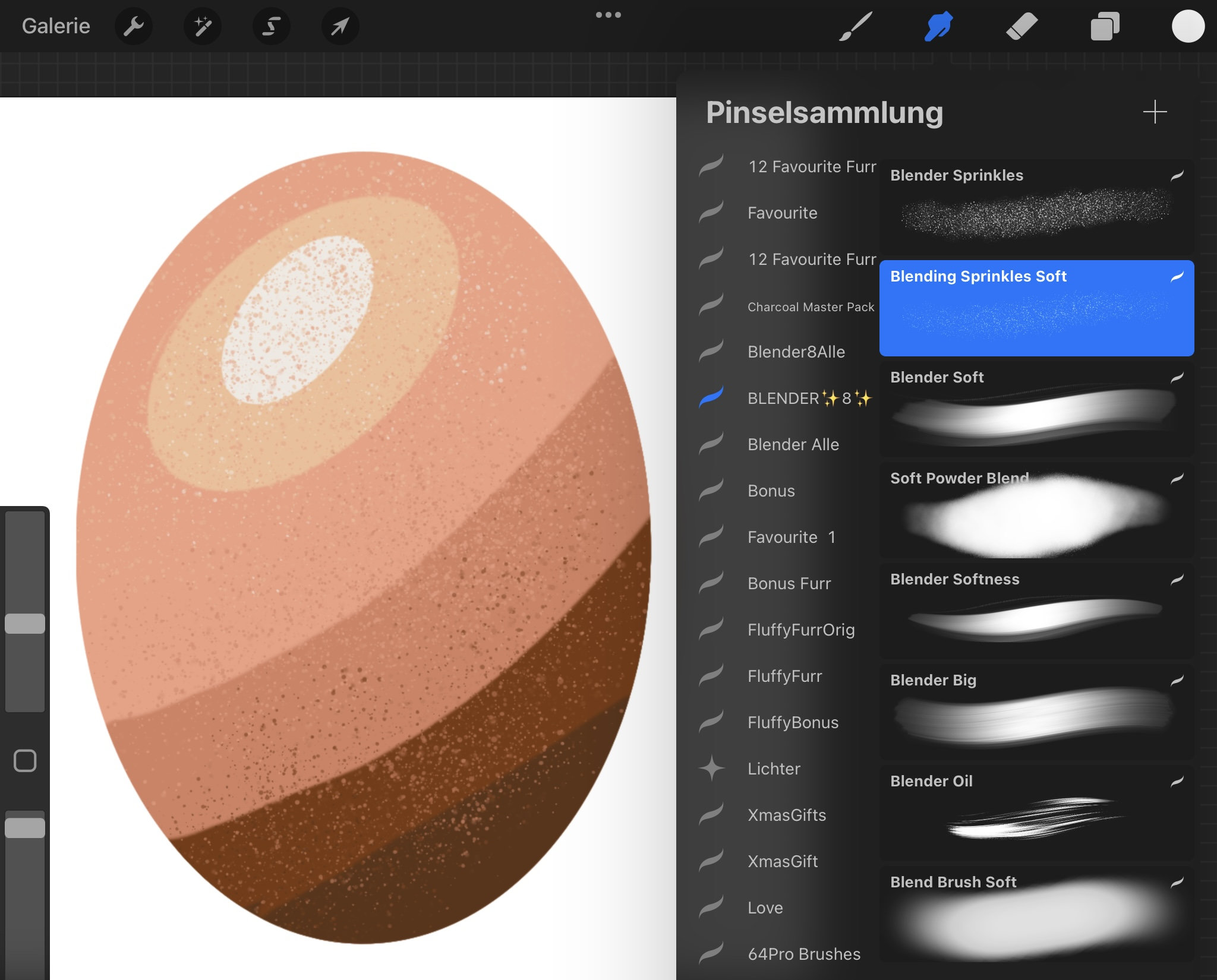Choose the Blender Big brush
1217x980 pixels.
1036,712
